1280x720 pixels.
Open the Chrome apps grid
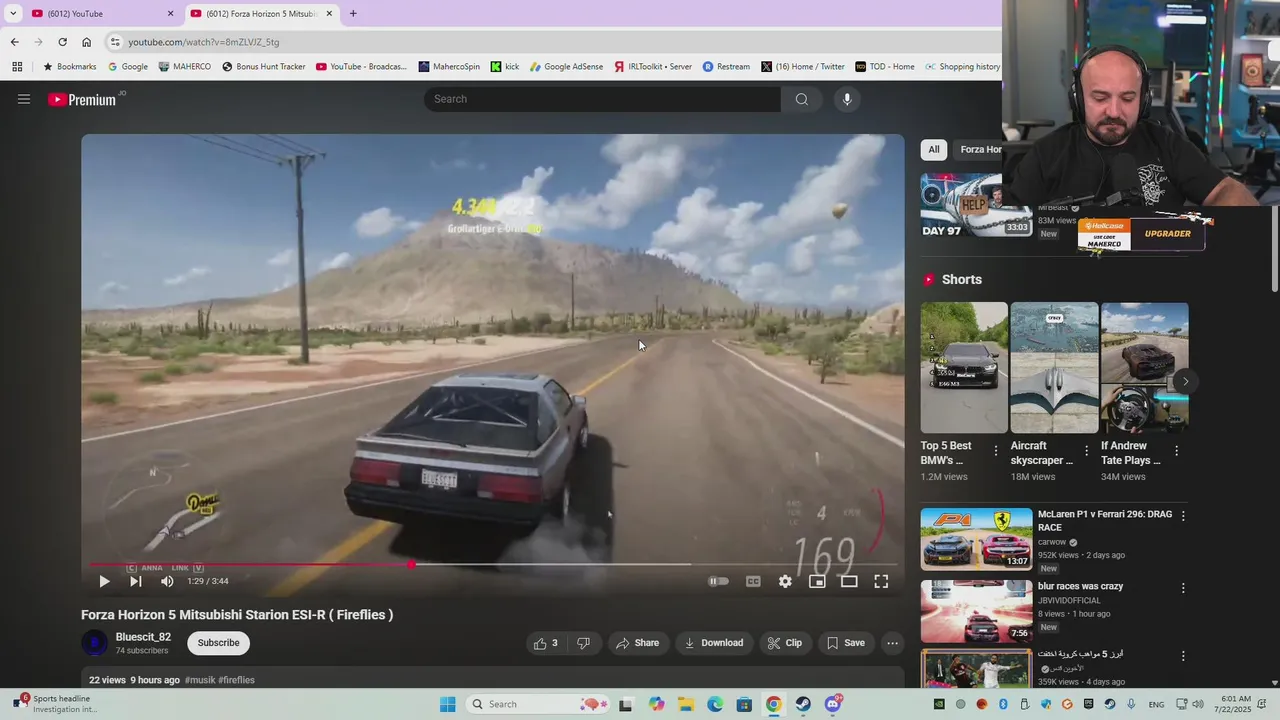point(17,67)
